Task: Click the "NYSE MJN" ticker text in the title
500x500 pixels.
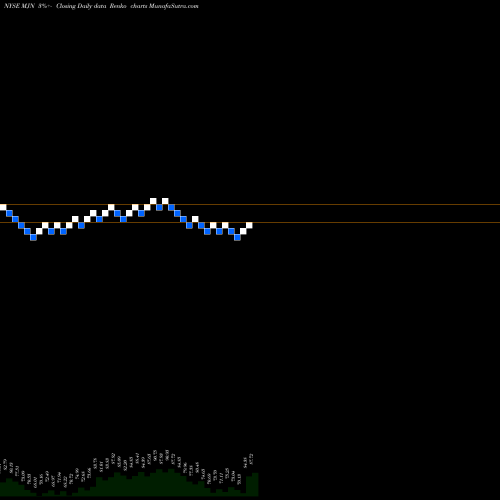Action: click(19, 6)
